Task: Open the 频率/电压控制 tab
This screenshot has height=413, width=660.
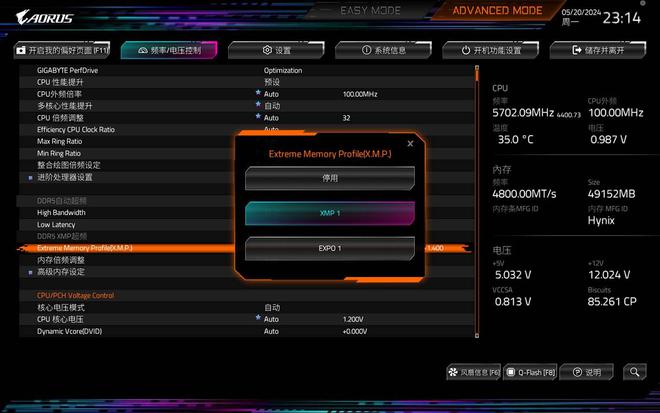Action: click(x=169, y=50)
